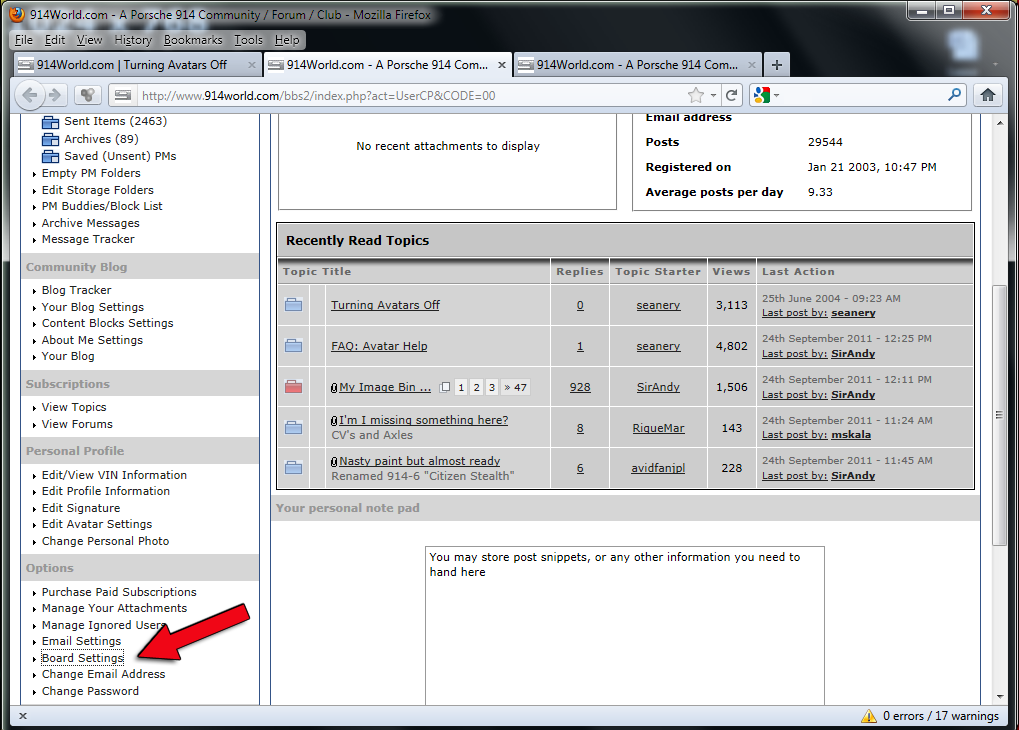The width and height of the screenshot is (1019, 730).
Task: Click the topic icon for Nasty paint row
Action: [x=294, y=467]
